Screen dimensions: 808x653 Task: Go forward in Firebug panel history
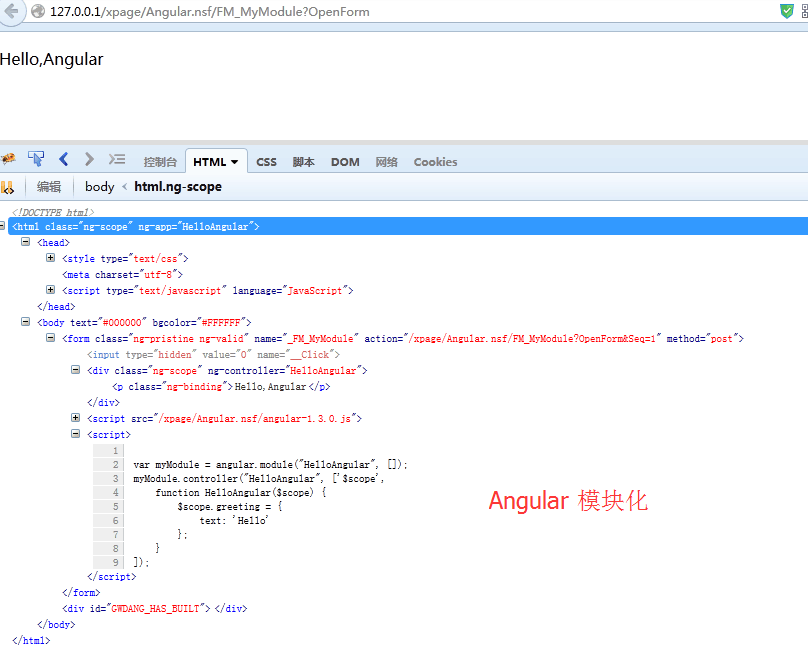89,159
